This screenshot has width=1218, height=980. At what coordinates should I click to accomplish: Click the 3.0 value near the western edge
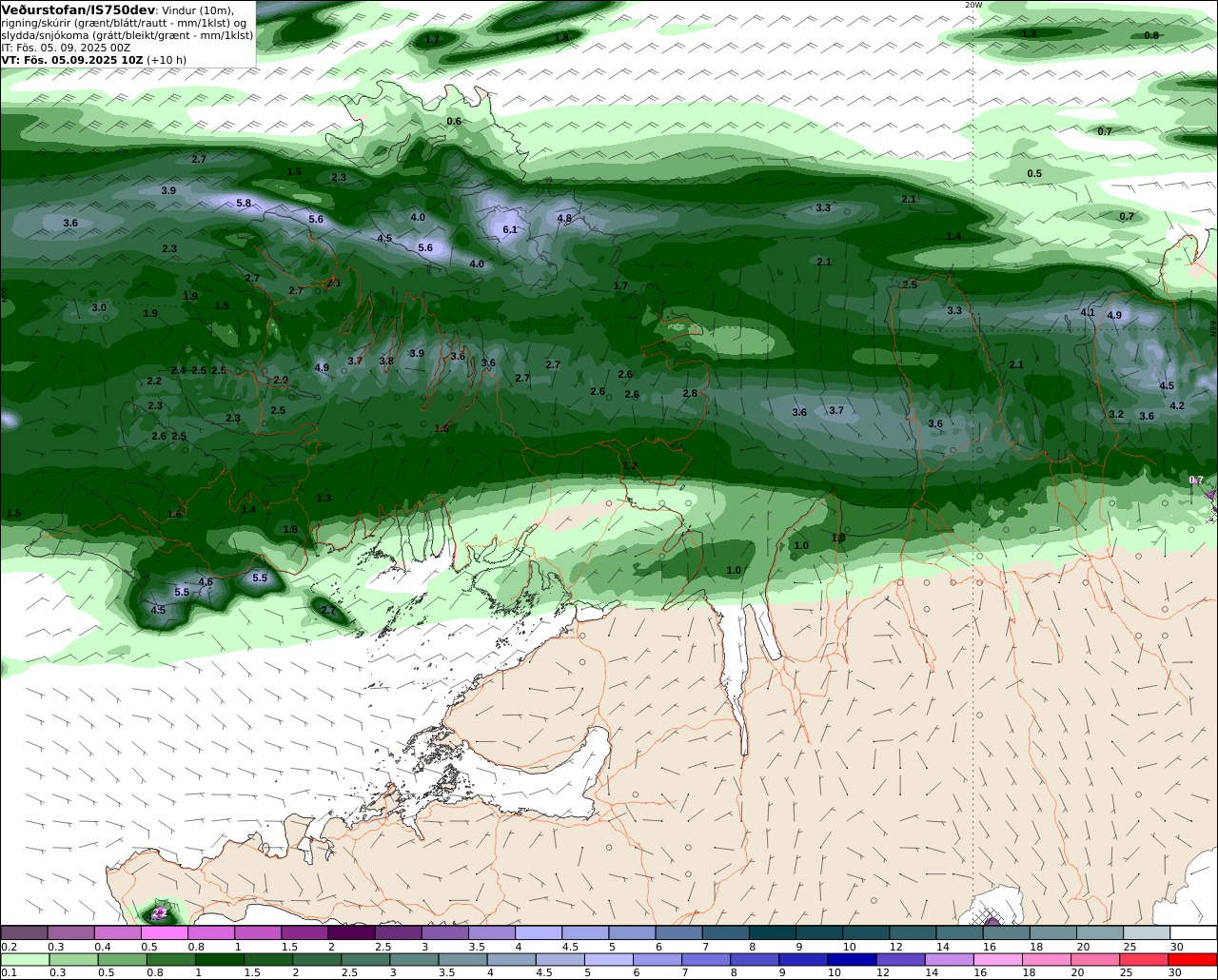coord(99,307)
